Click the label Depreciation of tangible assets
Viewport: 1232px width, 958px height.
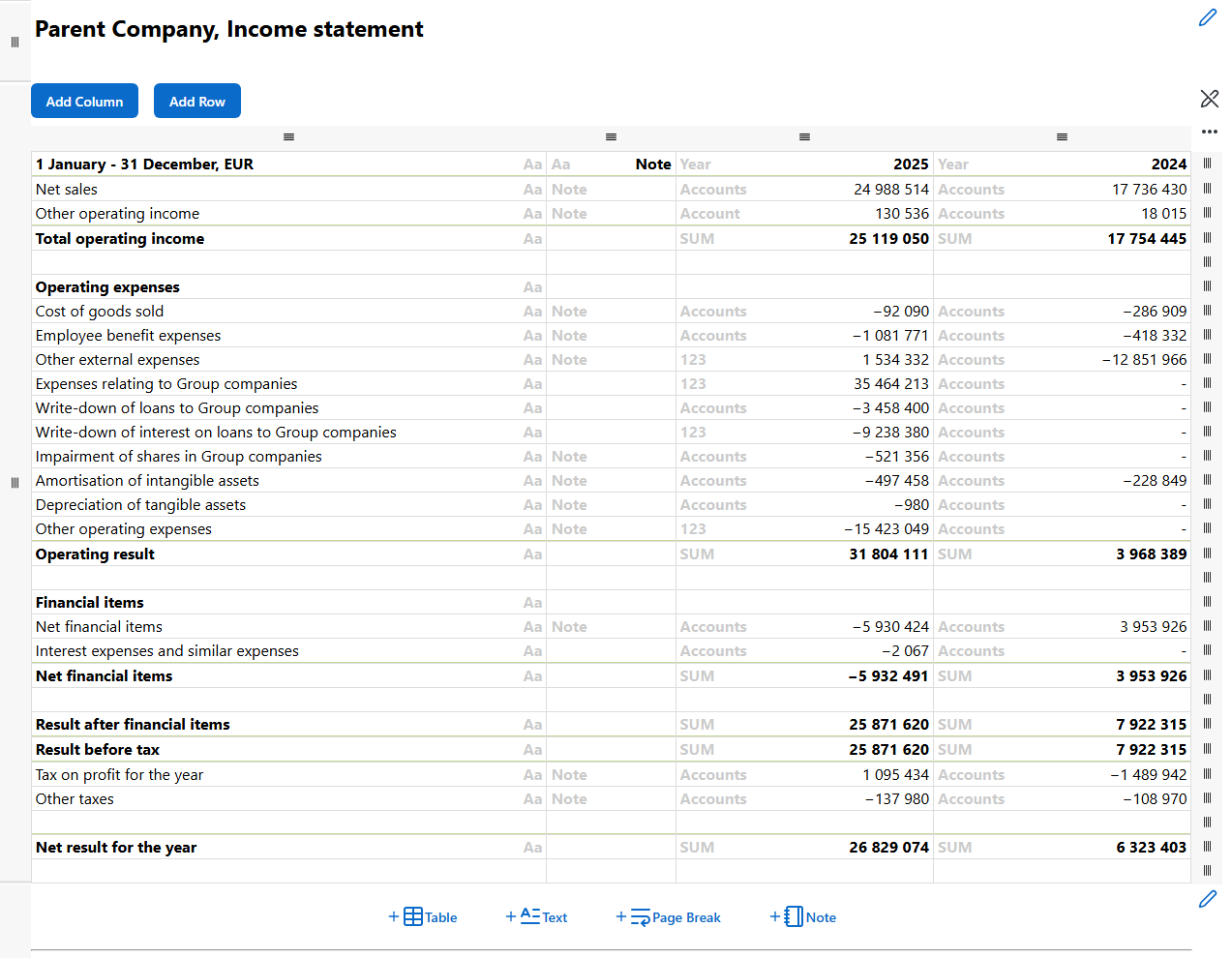[x=140, y=505]
